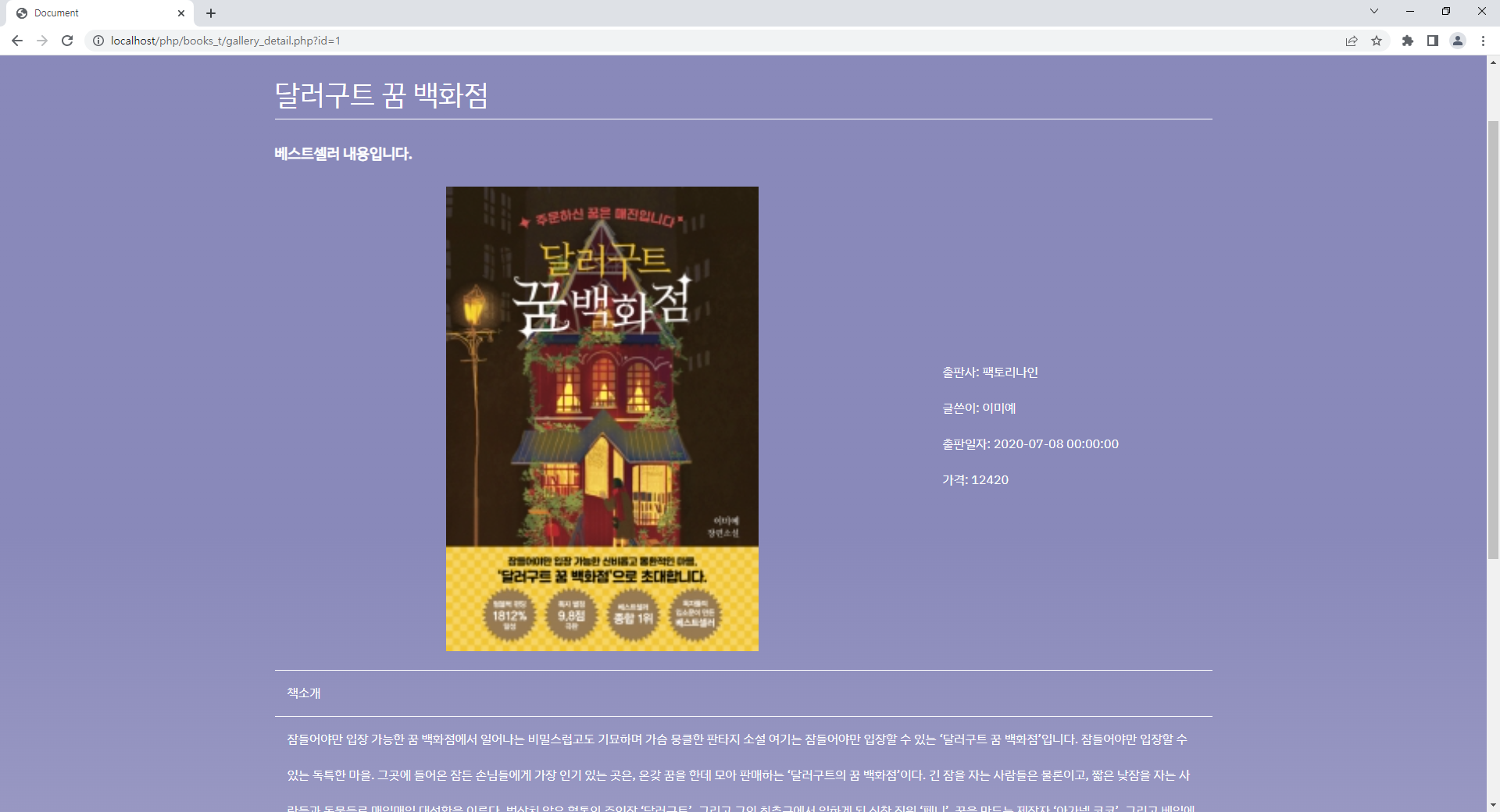1500x812 pixels.
Task: Minimize the browser window
Action: (x=1410, y=11)
